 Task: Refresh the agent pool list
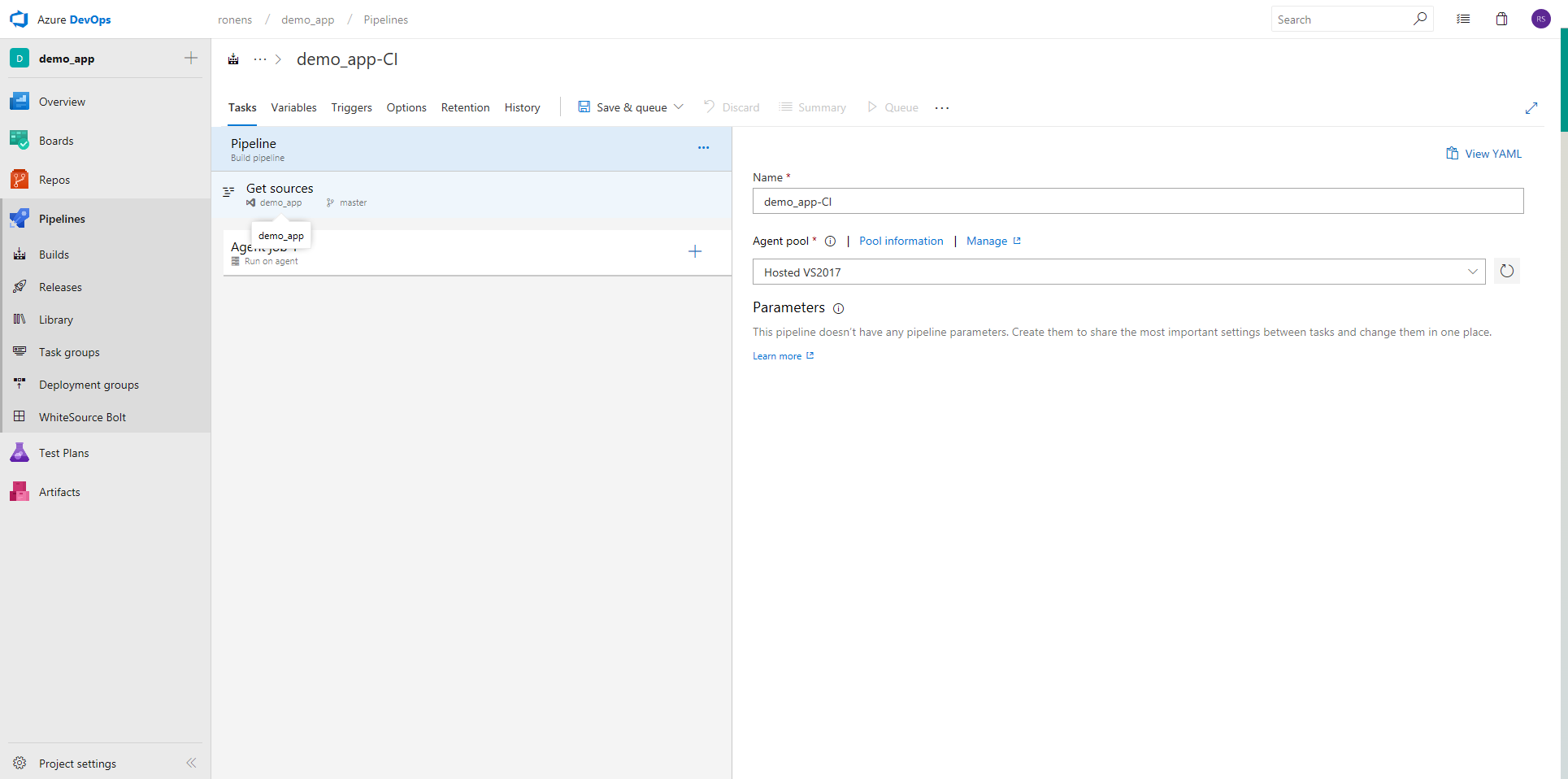click(x=1506, y=271)
